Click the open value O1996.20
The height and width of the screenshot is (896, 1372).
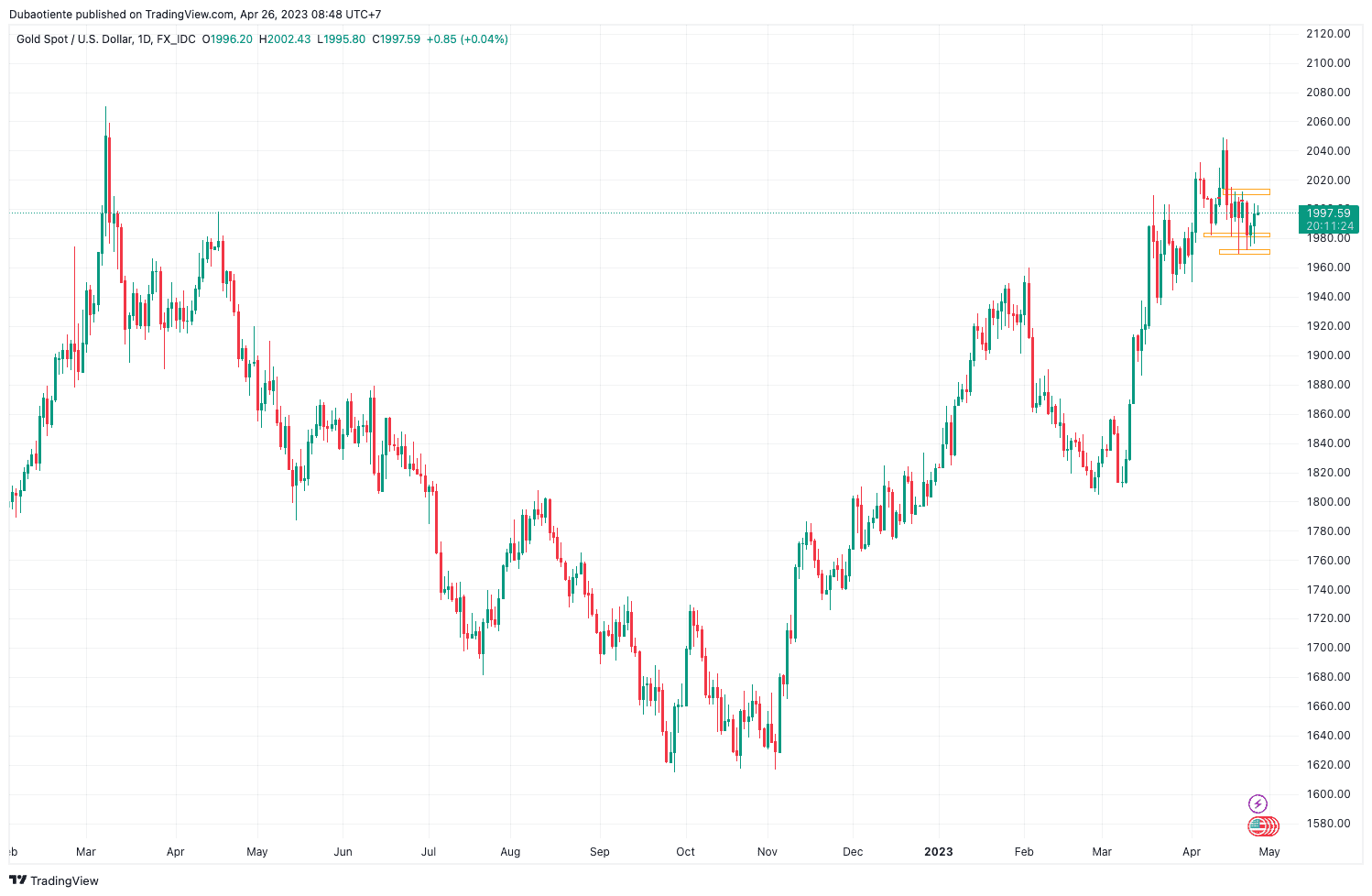(227, 39)
